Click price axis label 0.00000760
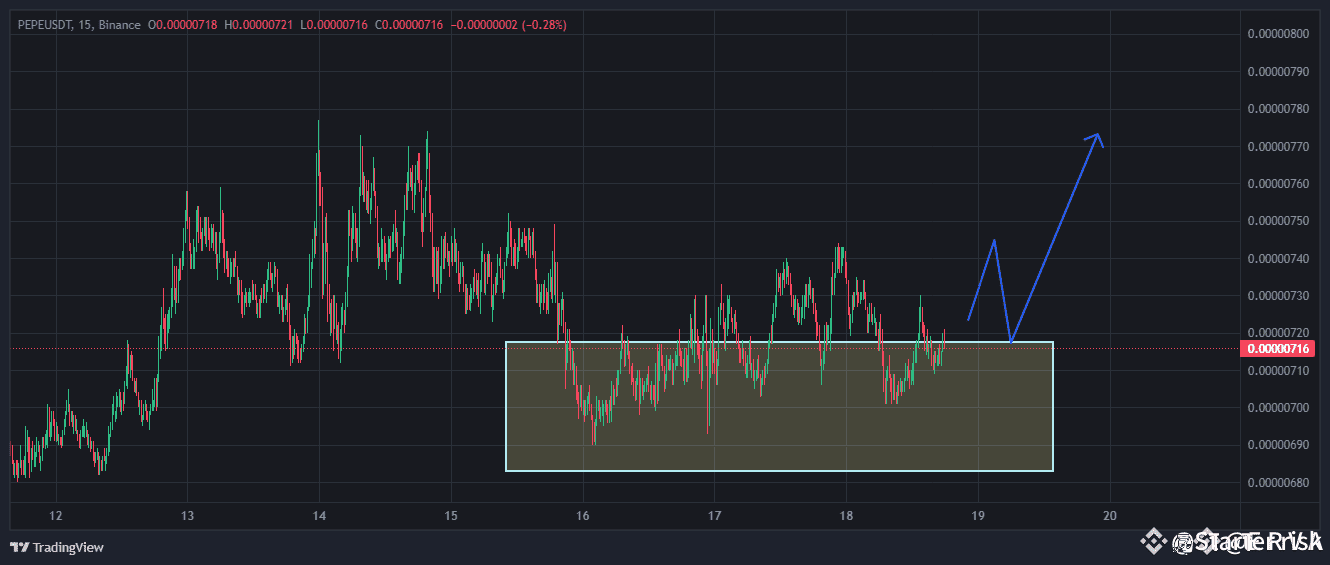Image resolution: width=1330 pixels, height=565 pixels. (1277, 184)
